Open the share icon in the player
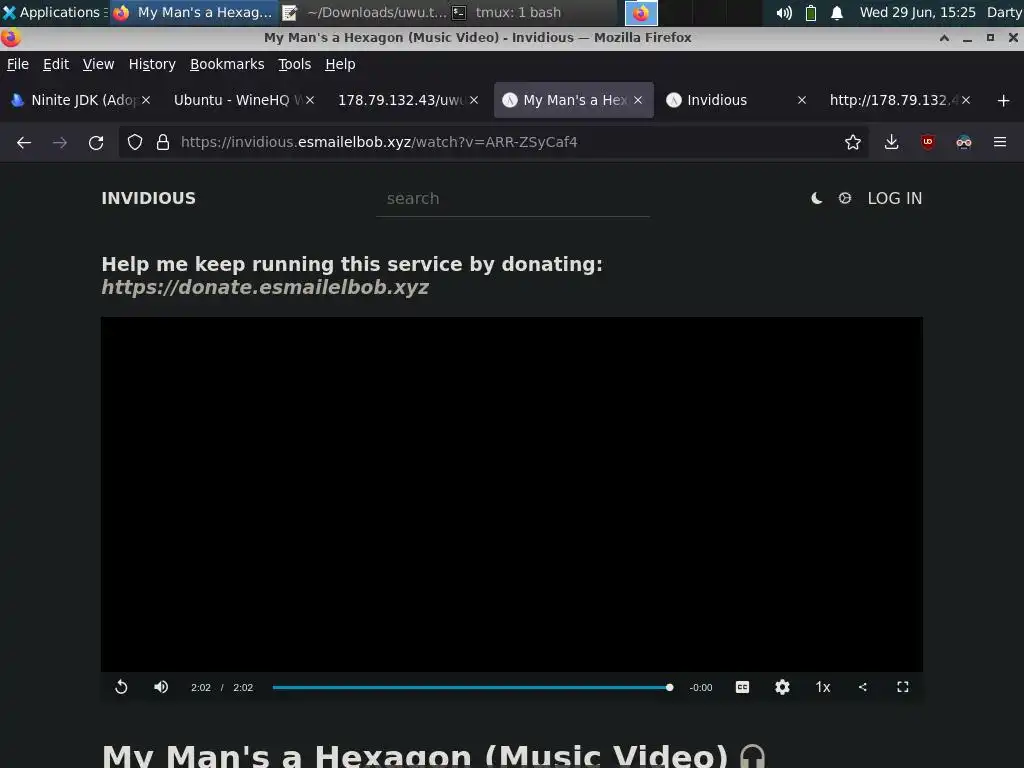This screenshot has height=768, width=1024. point(863,687)
